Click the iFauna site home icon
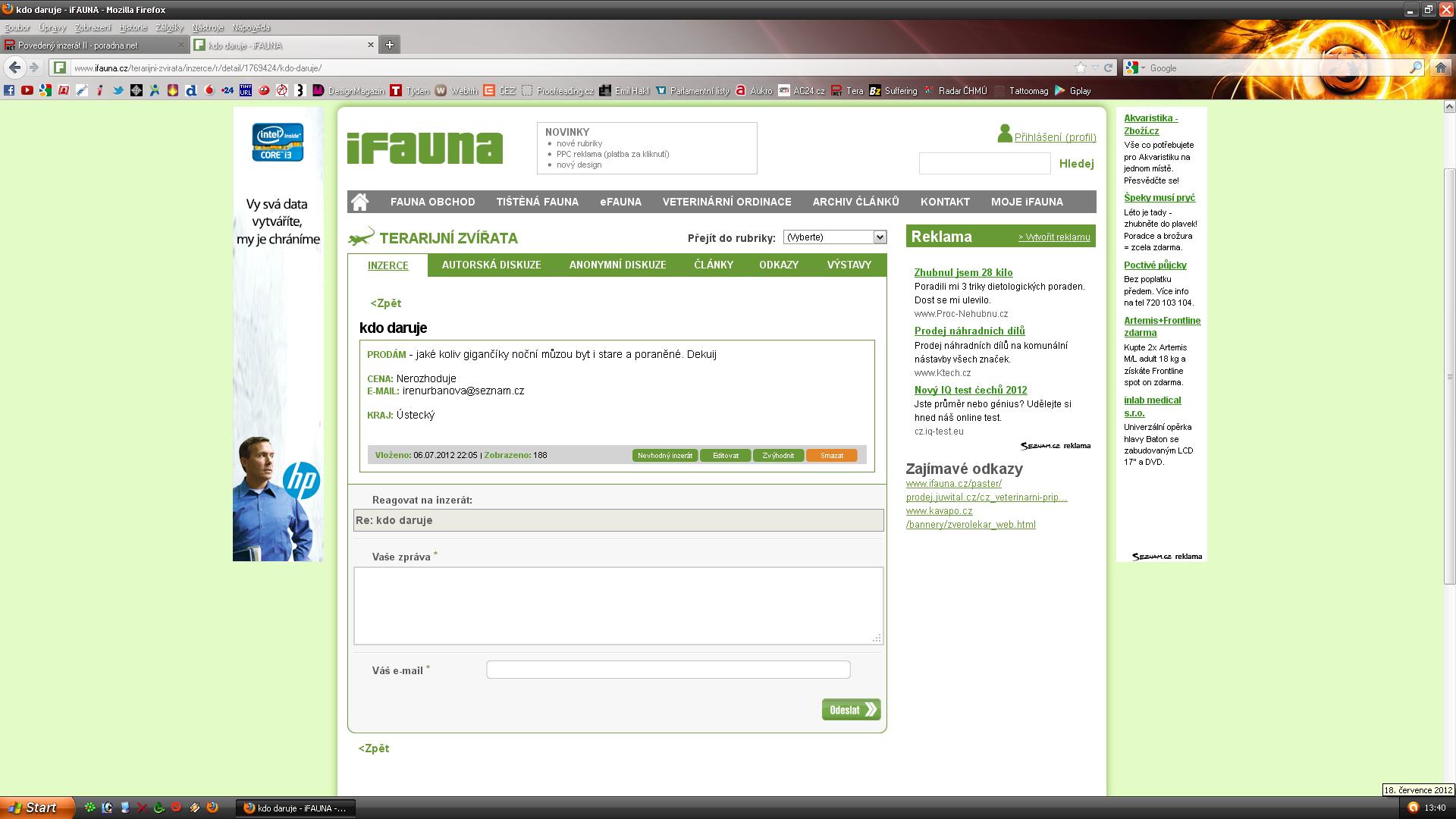1456x819 pixels. 360,202
